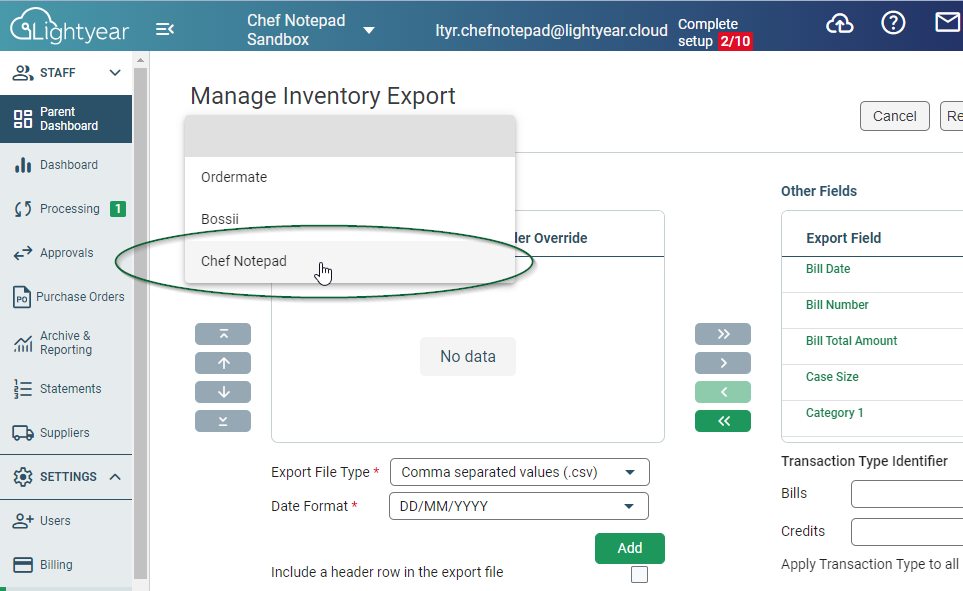Screen dimensions: 963x591
Task: Collapse the SETTINGS section chevron
Action: [115, 477]
